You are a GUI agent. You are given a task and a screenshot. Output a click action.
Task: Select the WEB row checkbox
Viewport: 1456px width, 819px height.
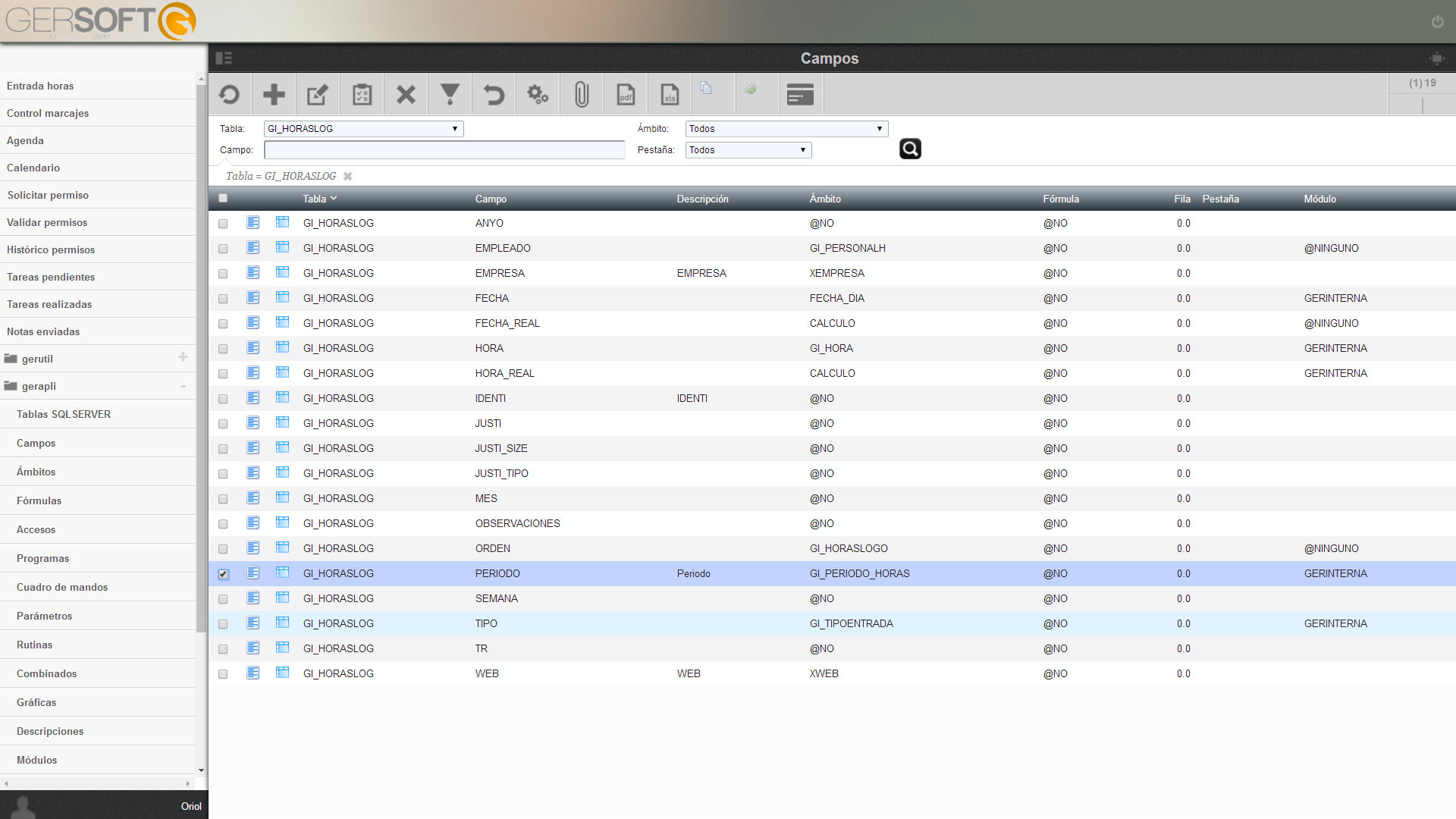tap(223, 674)
